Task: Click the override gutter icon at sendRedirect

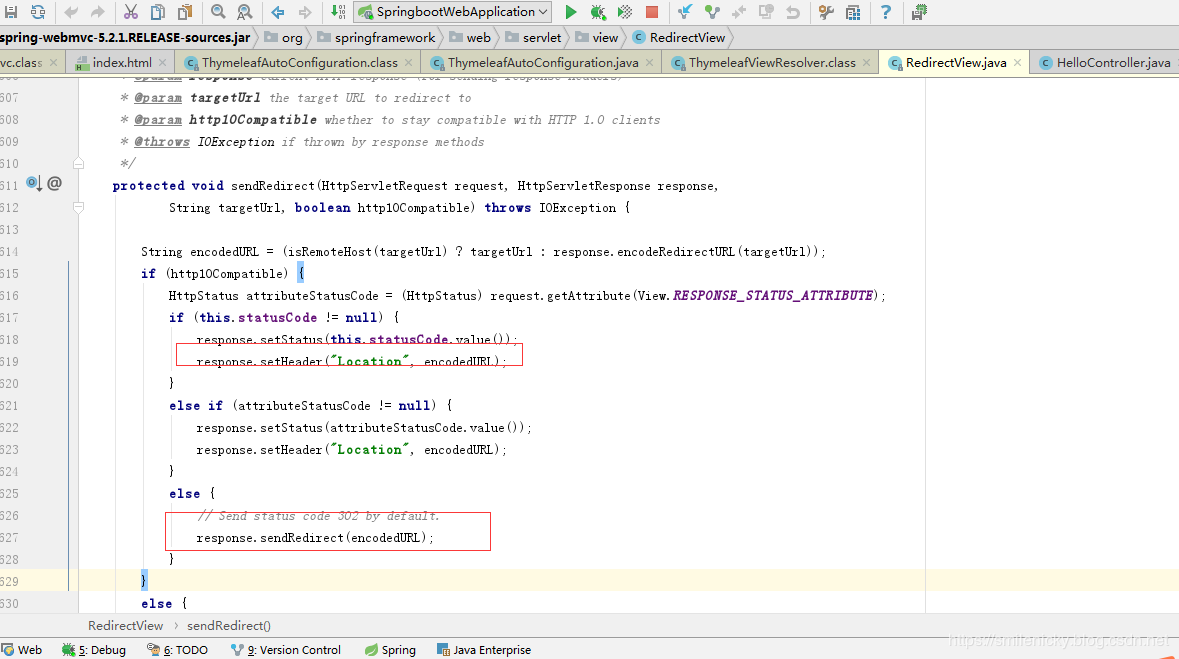Action: point(34,183)
